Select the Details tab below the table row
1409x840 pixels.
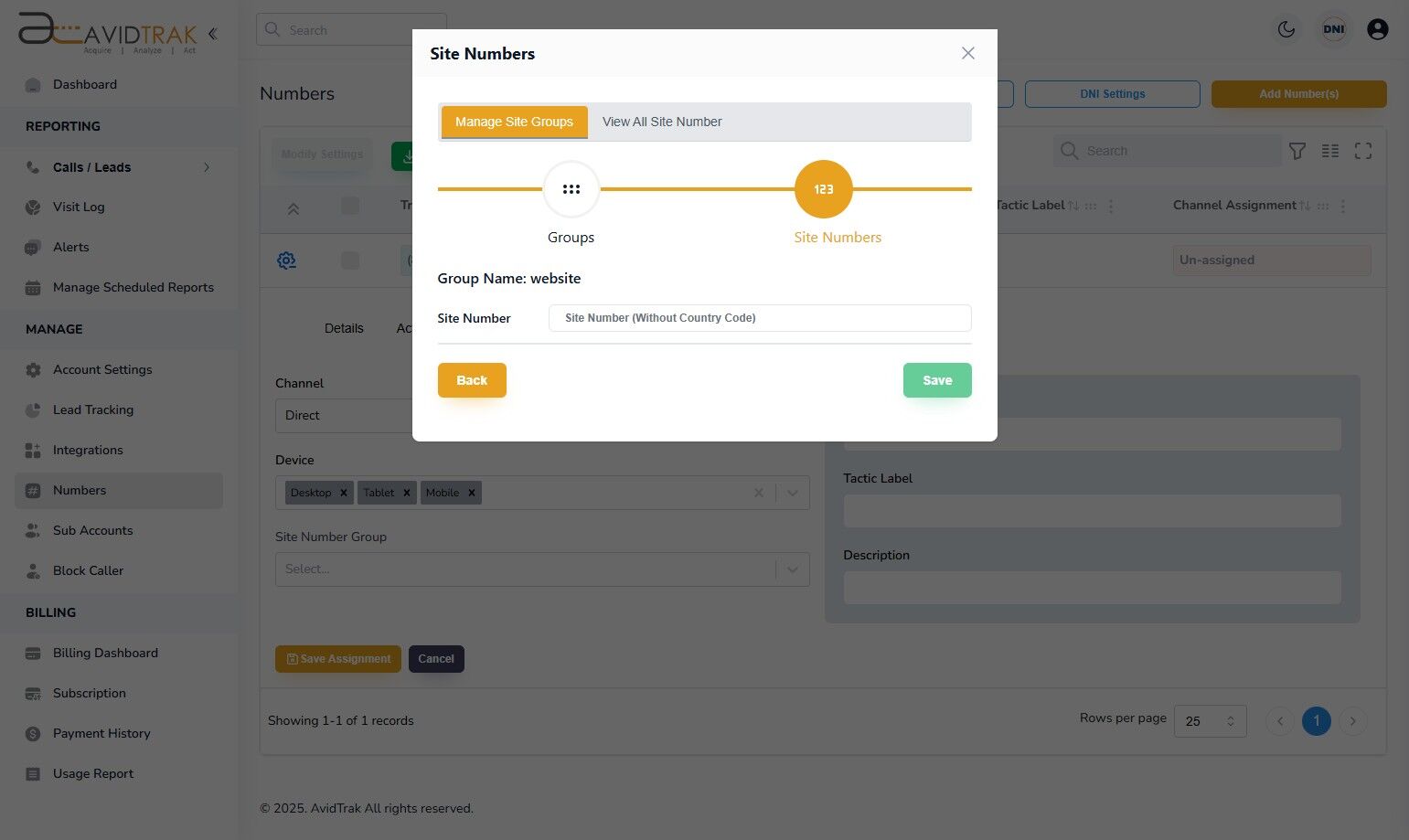[344, 328]
